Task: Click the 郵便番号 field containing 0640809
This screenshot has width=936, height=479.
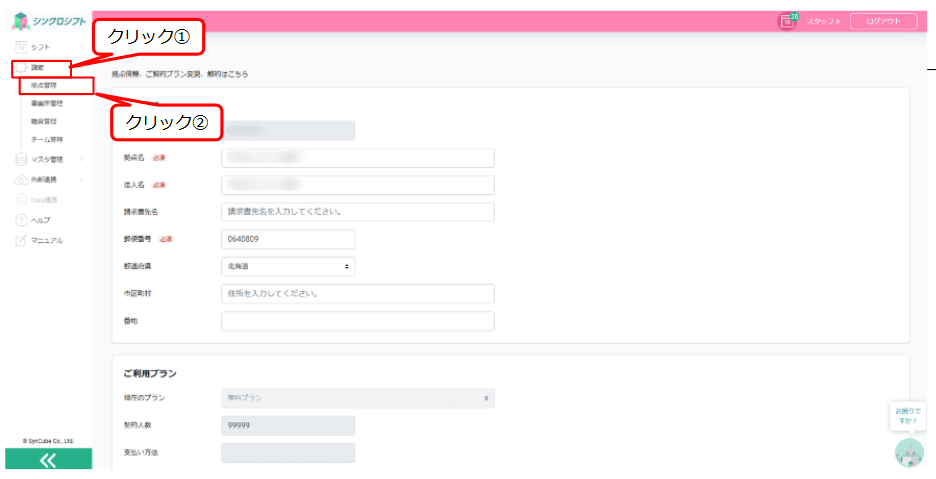Action: tap(287, 239)
